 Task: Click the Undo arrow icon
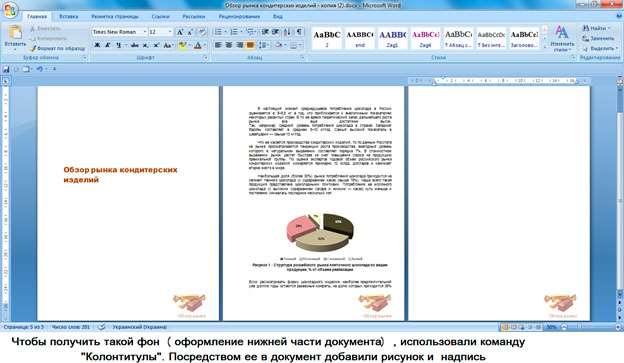tap(39, 69)
